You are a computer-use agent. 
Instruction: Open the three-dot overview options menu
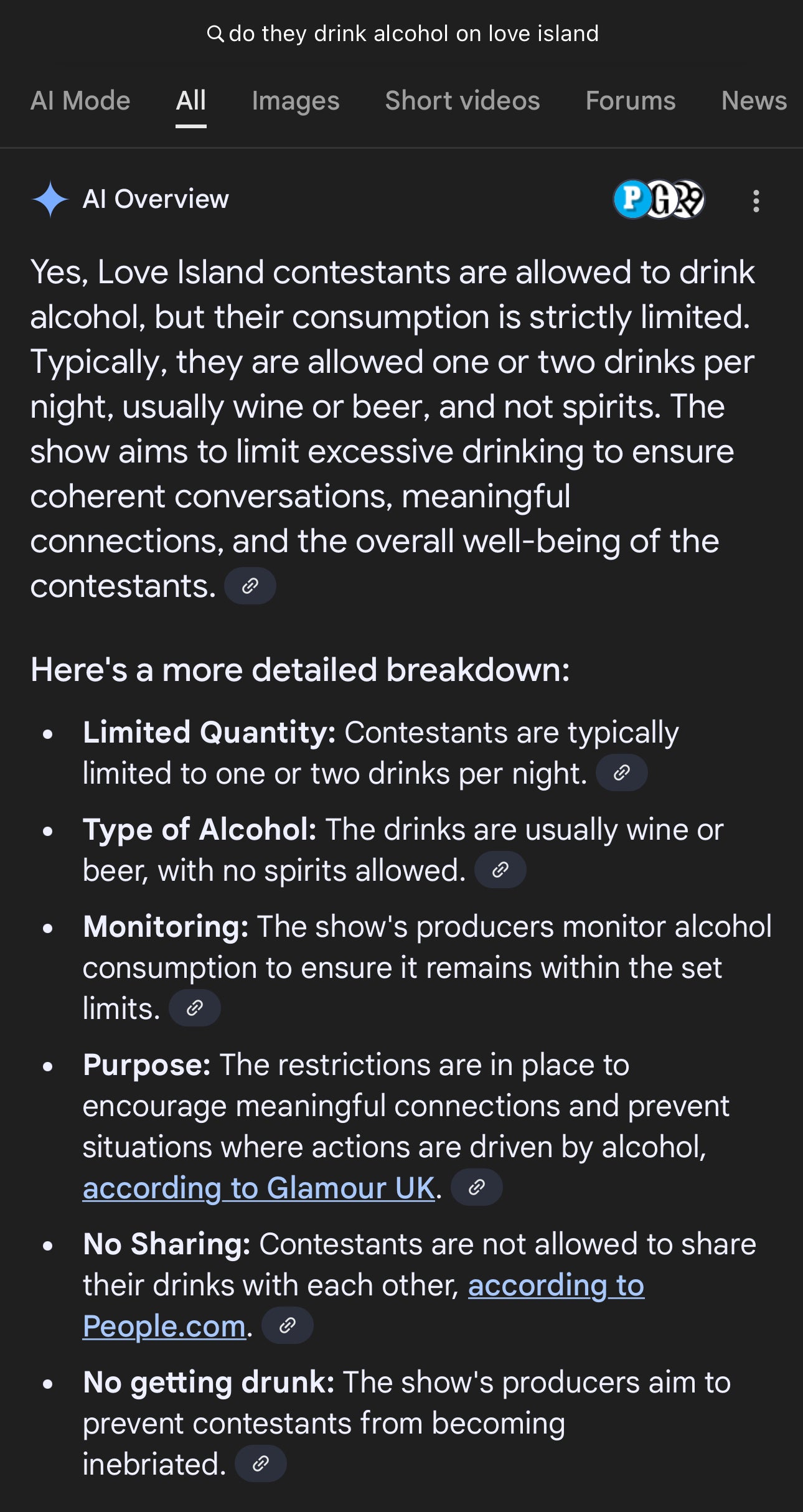pyautogui.click(x=756, y=200)
